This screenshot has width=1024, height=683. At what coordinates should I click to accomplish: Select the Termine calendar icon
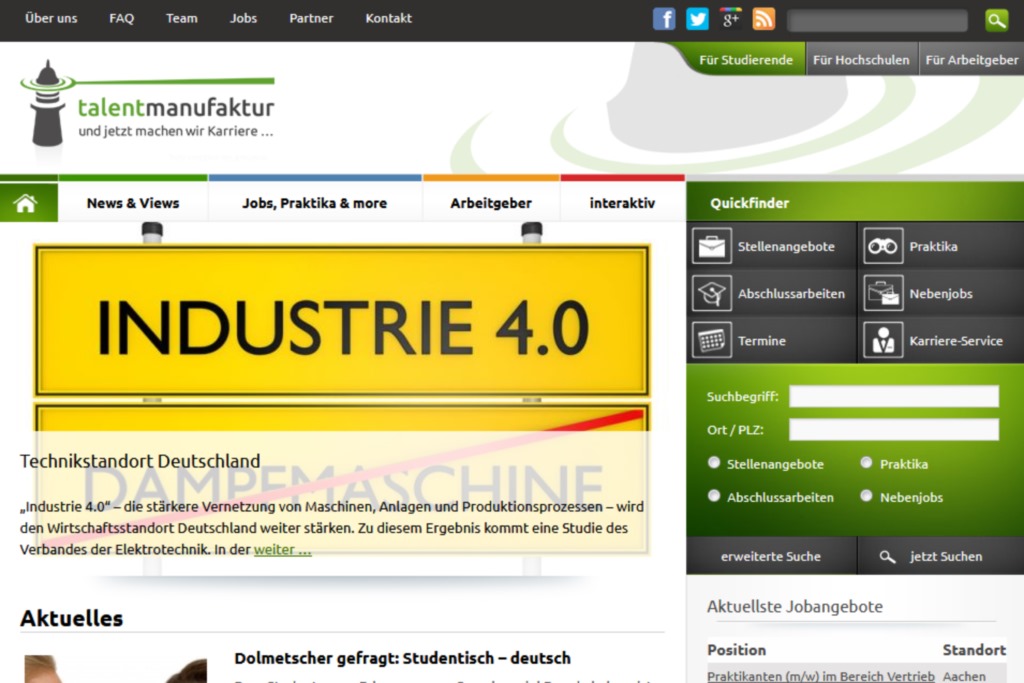coord(712,341)
